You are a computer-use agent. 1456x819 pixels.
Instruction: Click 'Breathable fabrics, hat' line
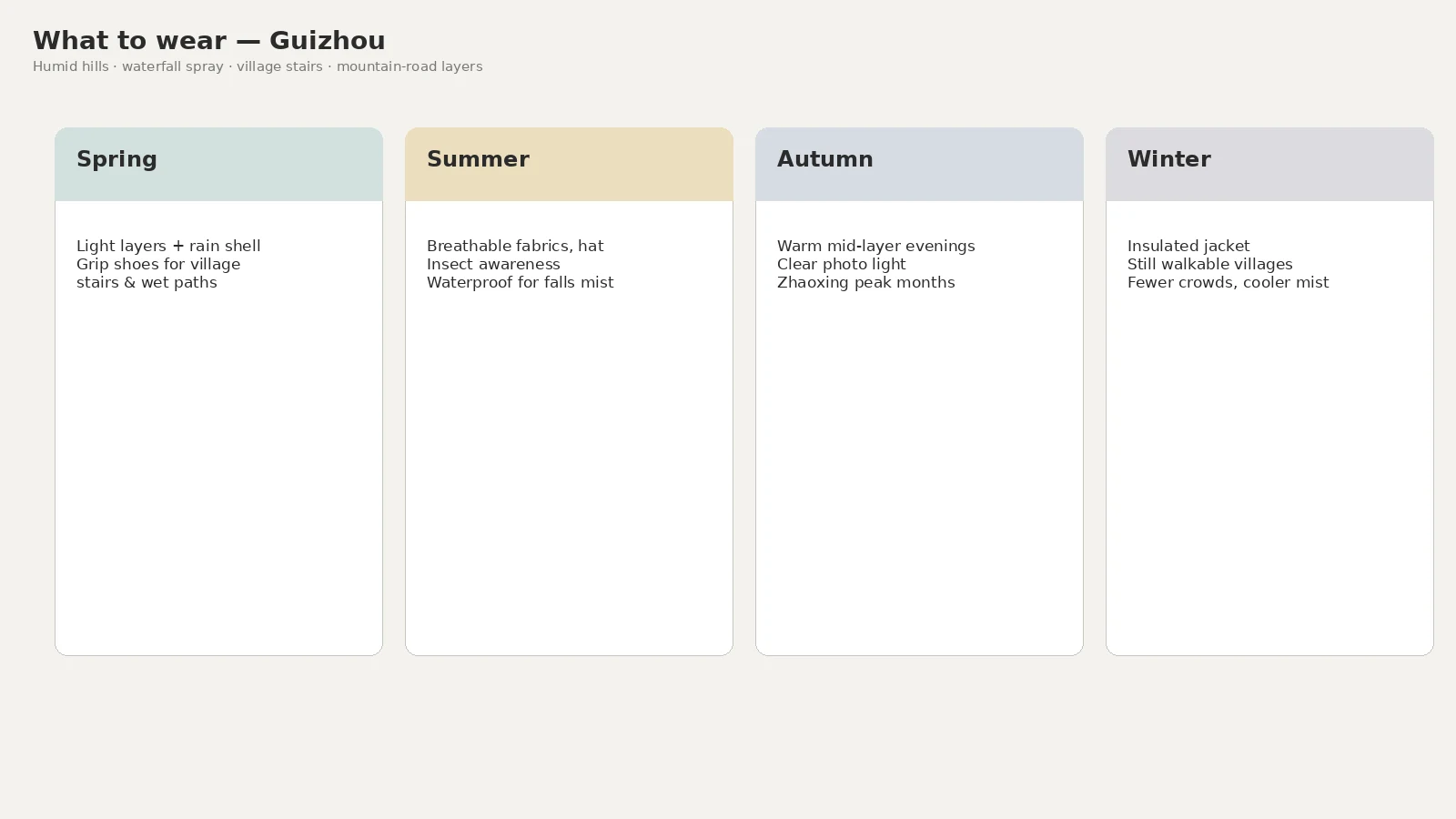[x=515, y=246]
